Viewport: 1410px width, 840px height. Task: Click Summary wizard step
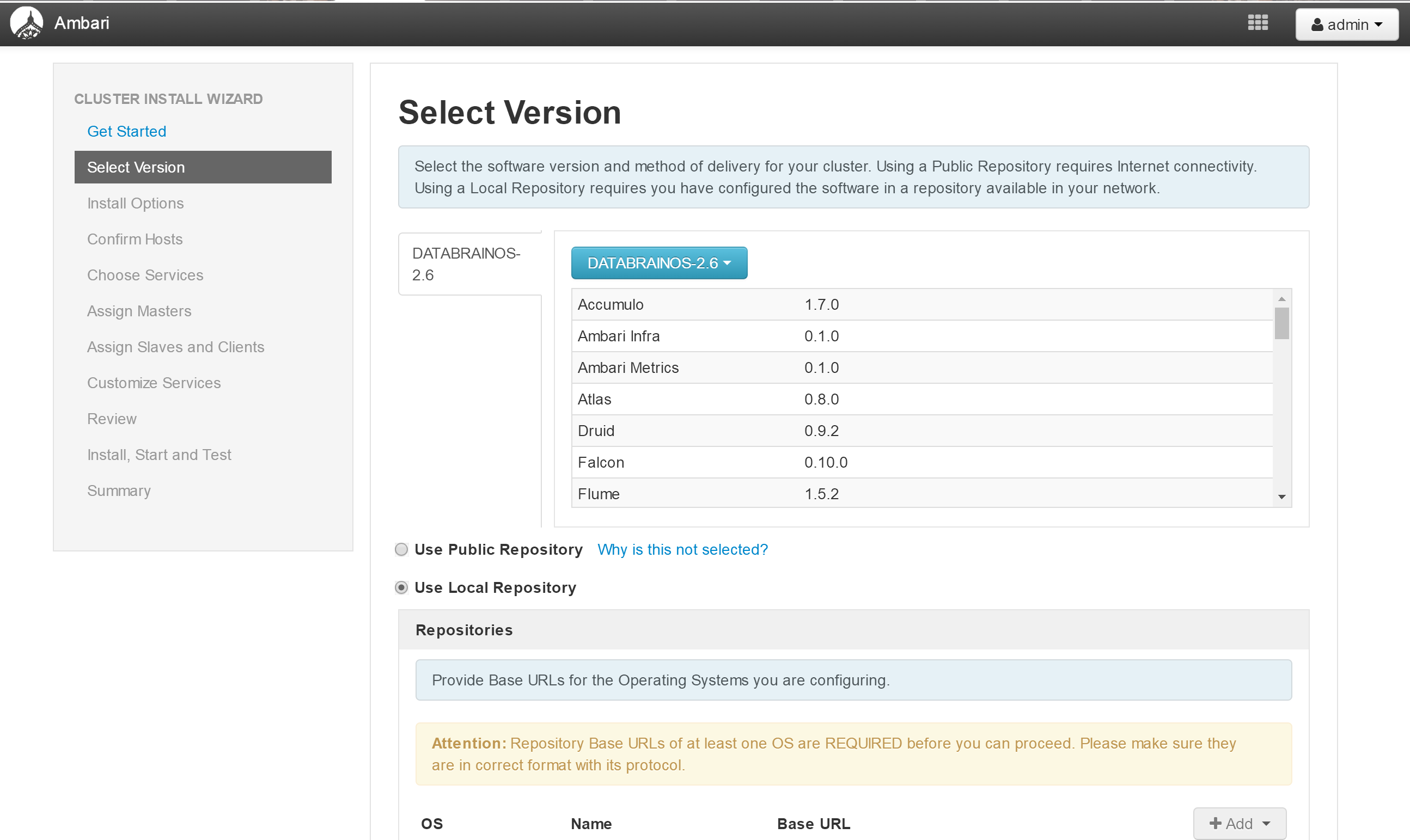pos(119,490)
